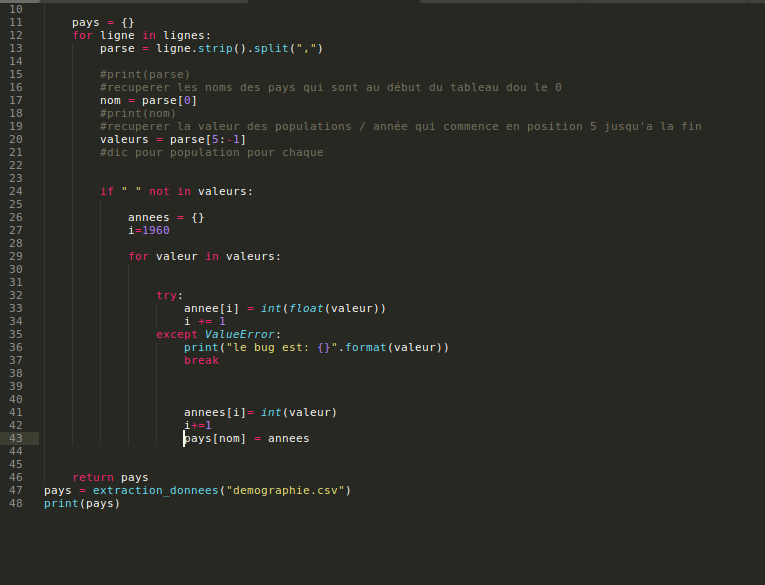The width and height of the screenshot is (765, 585).
Task: Click the 'return pays' statement
Action: 110,478
